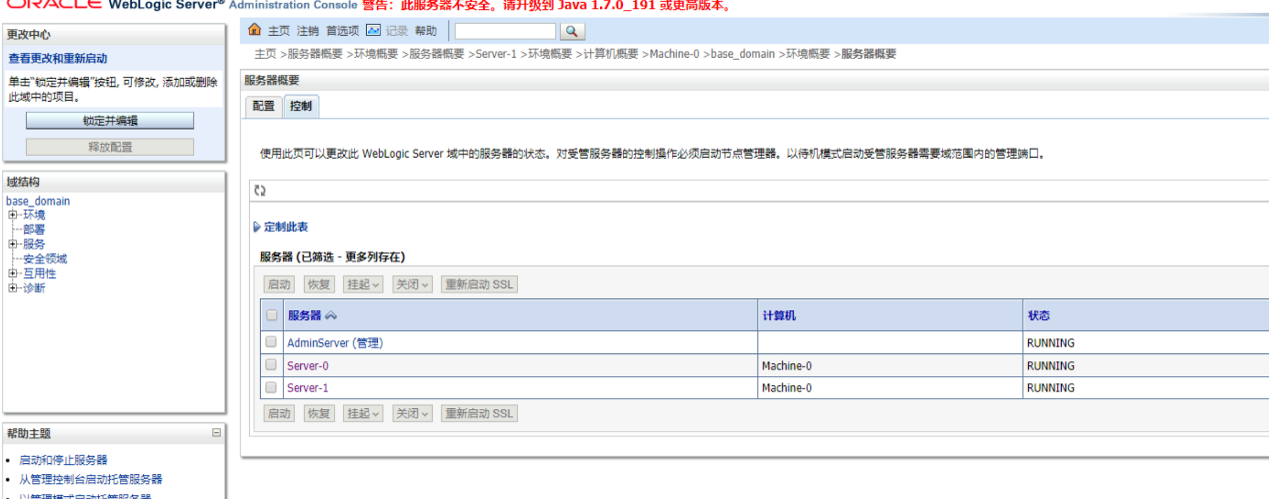
Task: Click the magnifier search button
Action: point(572,32)
